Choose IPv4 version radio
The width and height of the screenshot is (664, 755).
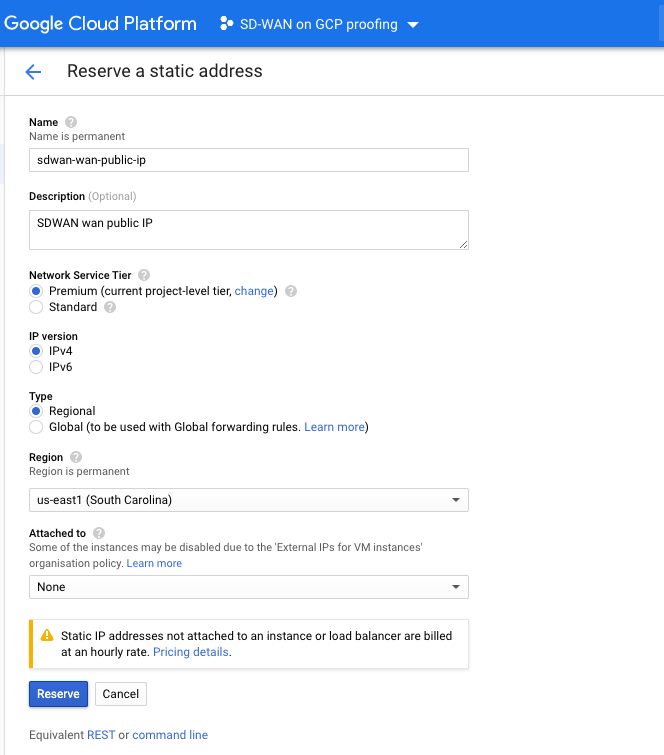click(x=36, y=351)
